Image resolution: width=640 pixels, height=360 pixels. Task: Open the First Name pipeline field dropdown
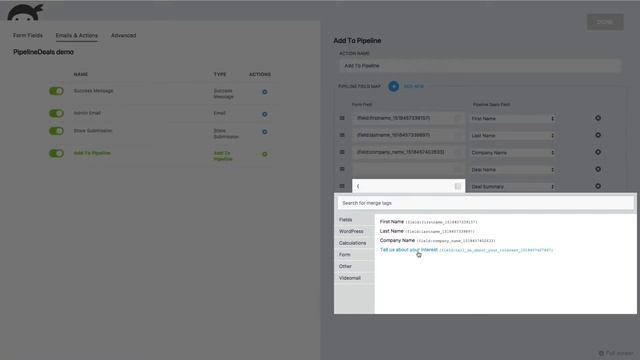click(x=512, y=118)
